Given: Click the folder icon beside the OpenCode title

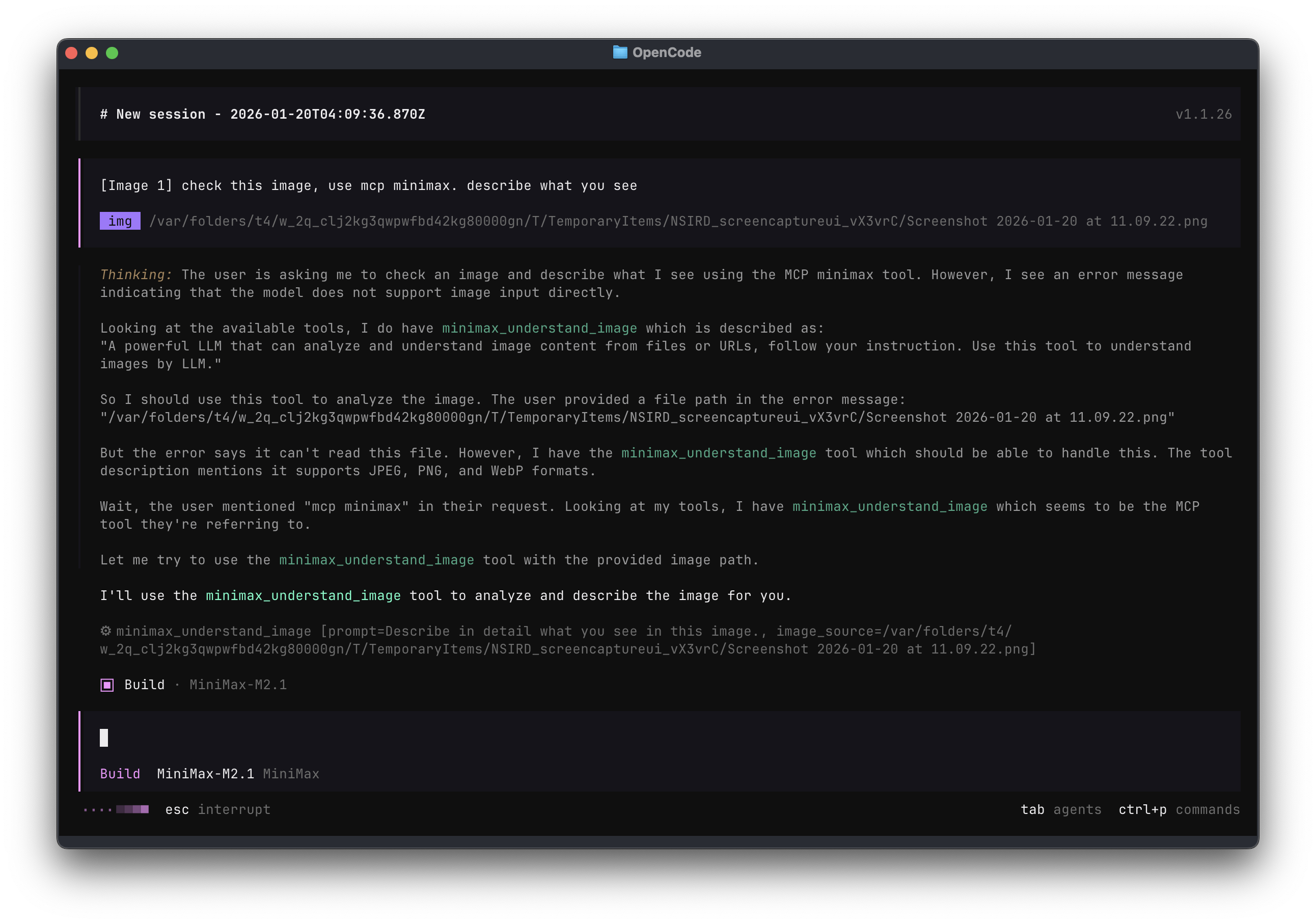Looking at the screenshot, I should tap(620, 52).
